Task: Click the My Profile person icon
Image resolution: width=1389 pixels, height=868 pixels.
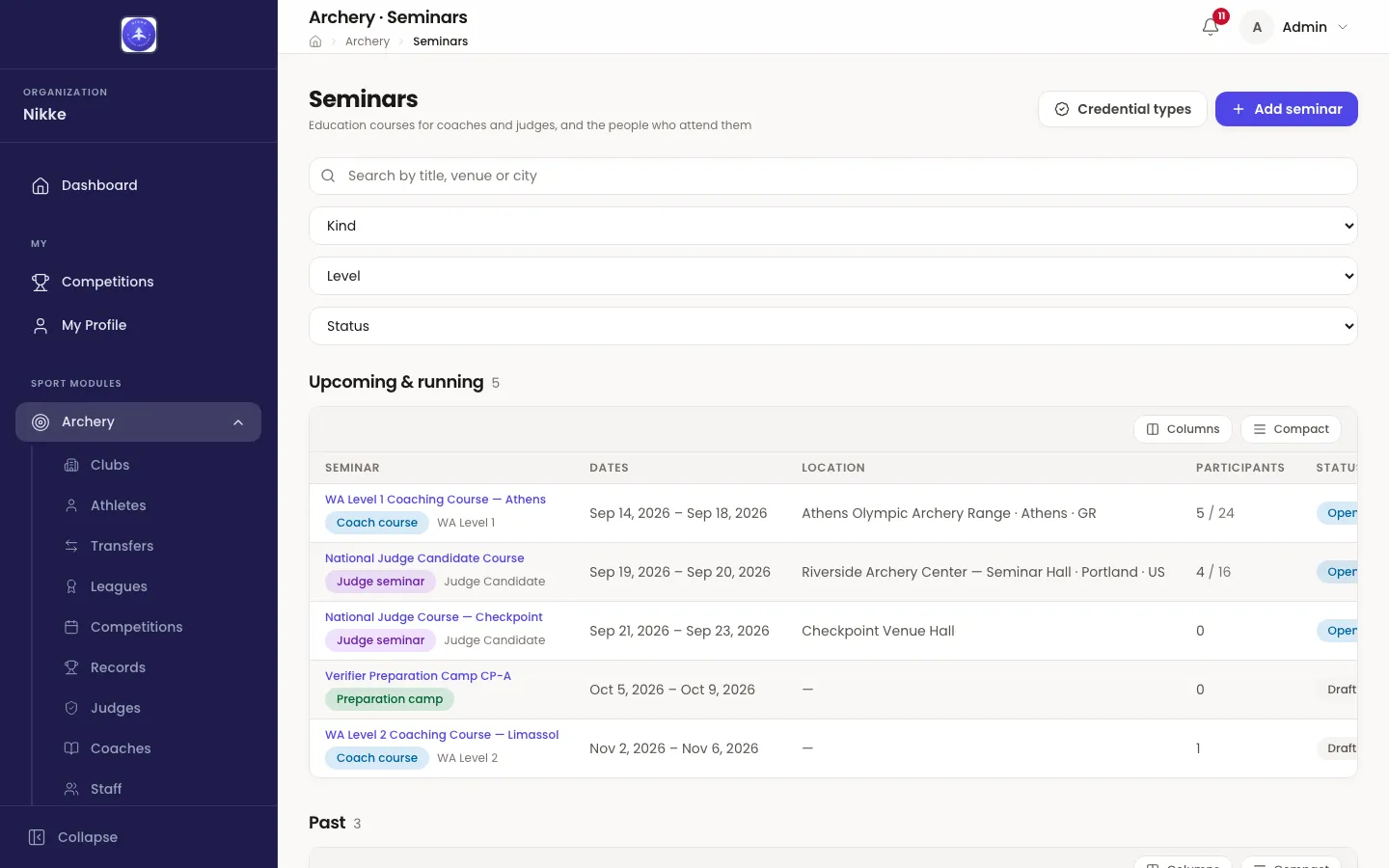Action: (41, 325)
